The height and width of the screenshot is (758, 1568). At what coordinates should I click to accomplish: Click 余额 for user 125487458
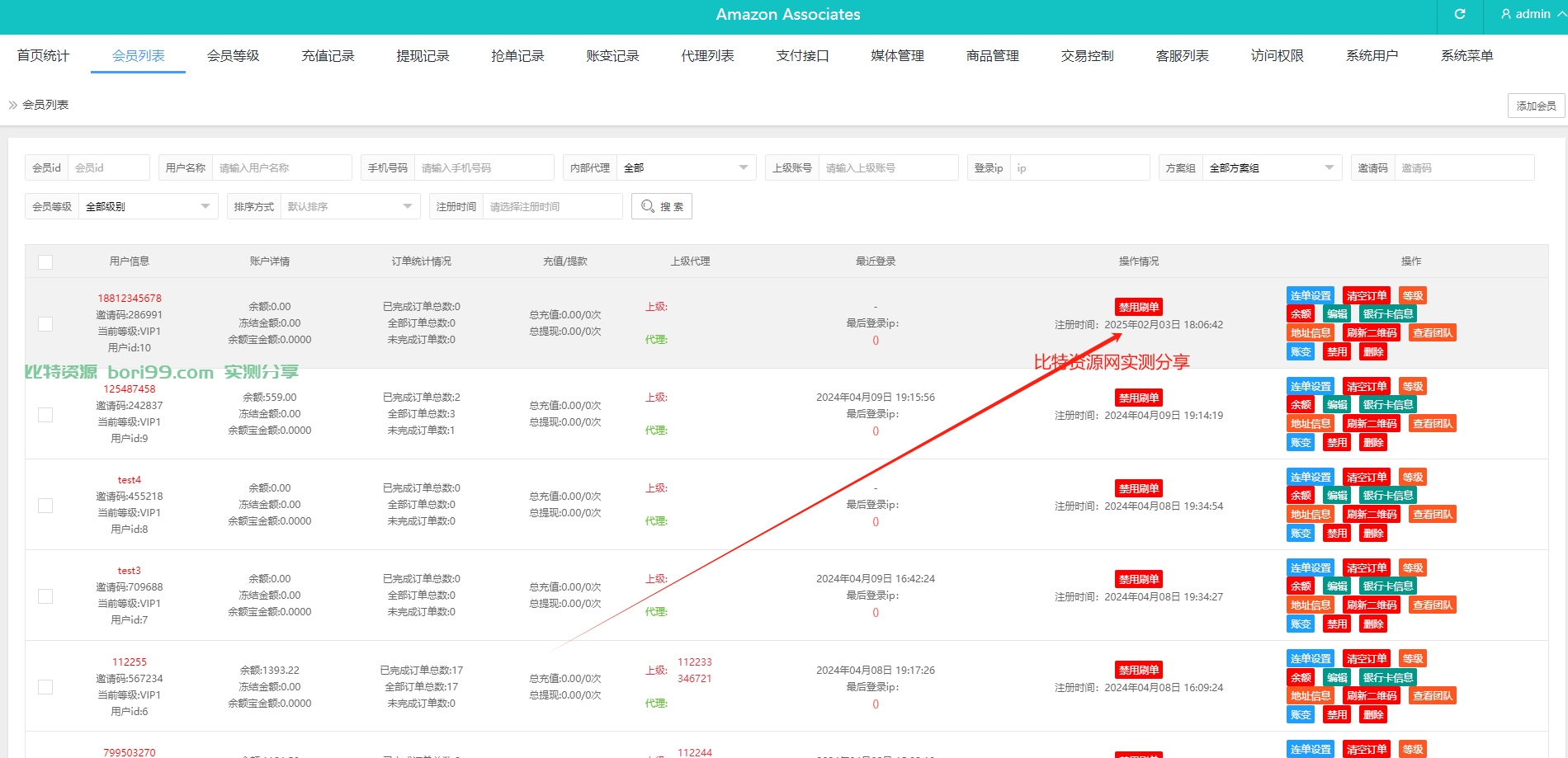pyautogui.click(x=1301, y=404)
